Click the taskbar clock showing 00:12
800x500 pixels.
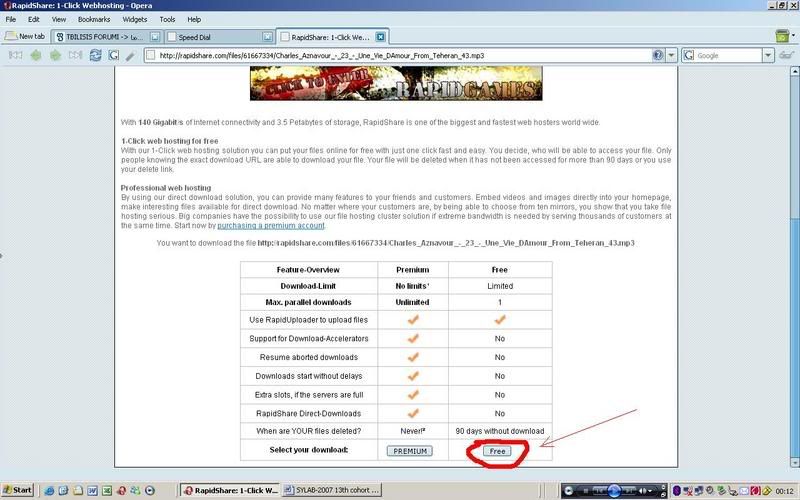pyautogui.click(x=784, y=491)
